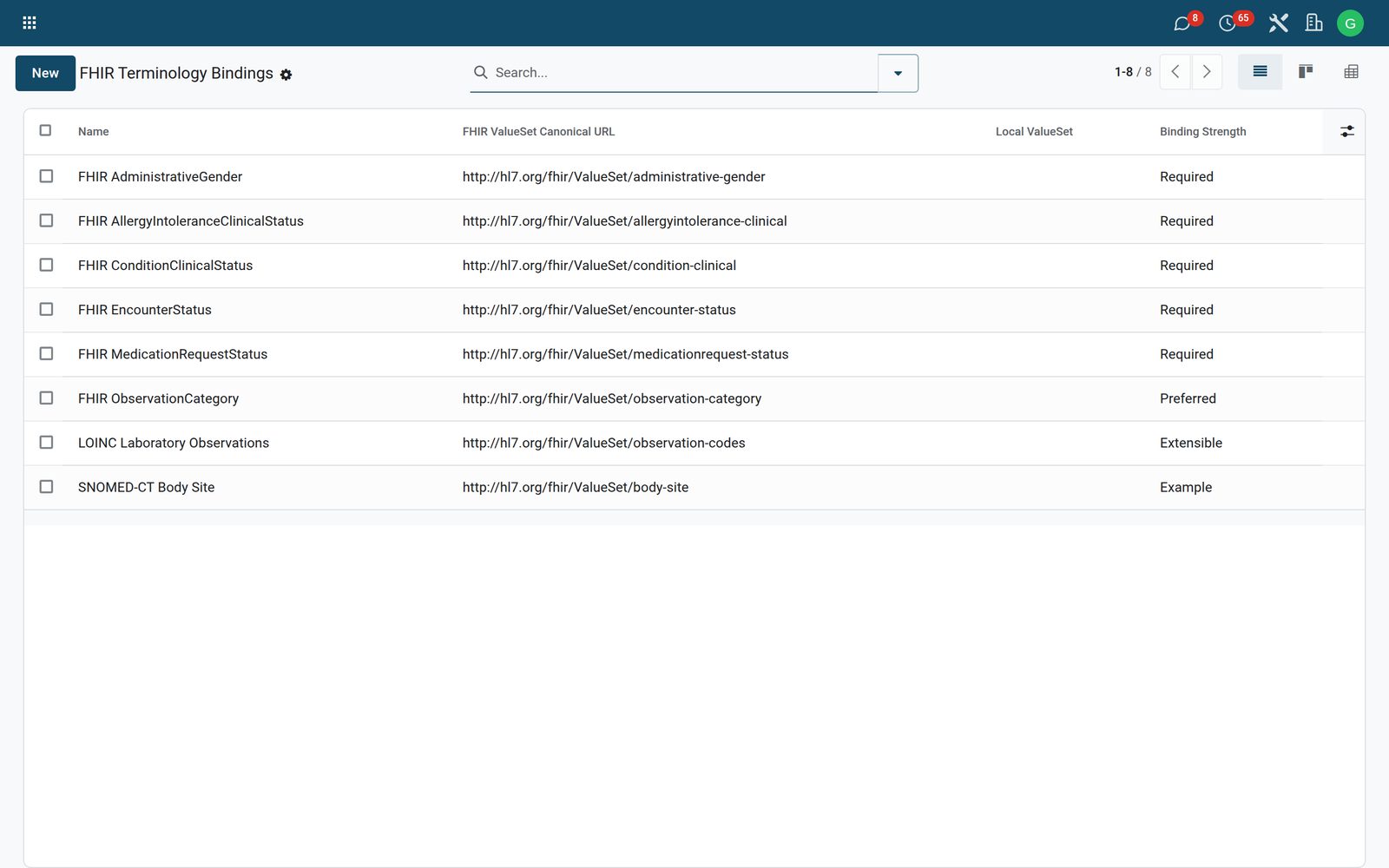The height and width of the screenshot is (868, 1389).
Task: Click the Preferred binding strength cell
Action: click(x=1188, y=398)
